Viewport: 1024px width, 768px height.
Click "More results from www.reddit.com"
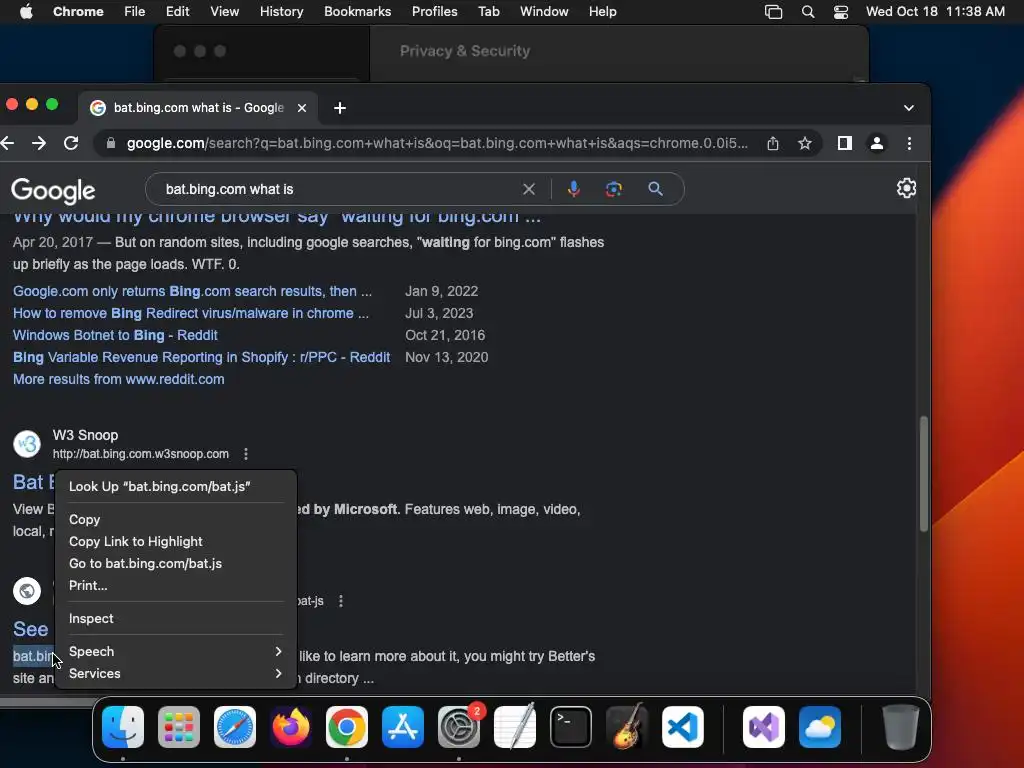pyautogui.click(x=119, y=379)
